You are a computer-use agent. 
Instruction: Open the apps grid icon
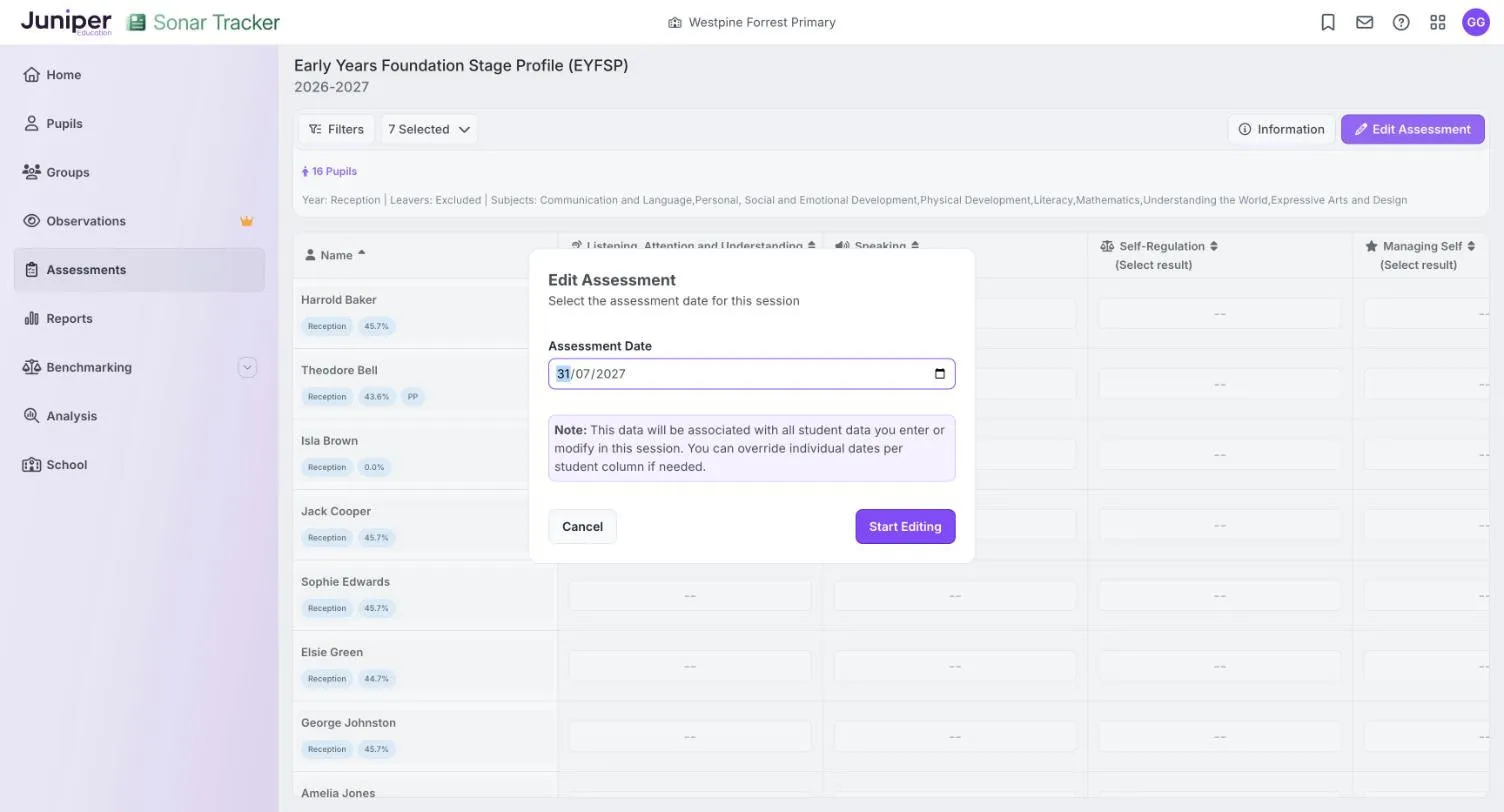coord(1438,22)
